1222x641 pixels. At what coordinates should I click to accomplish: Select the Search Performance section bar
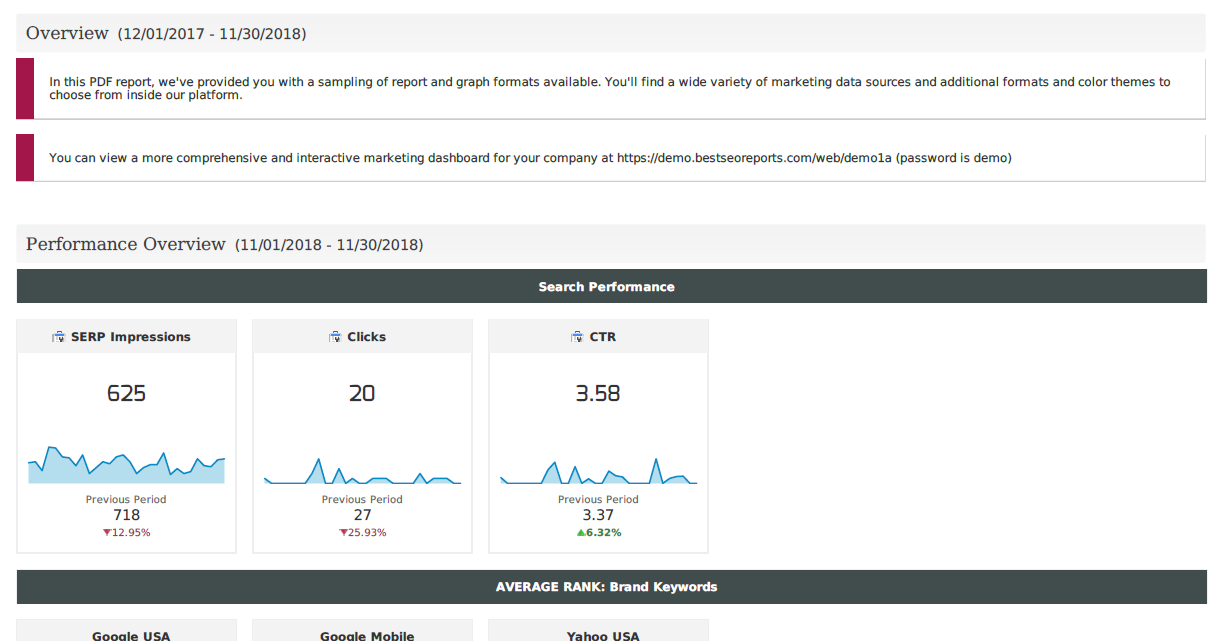[611, 287]
